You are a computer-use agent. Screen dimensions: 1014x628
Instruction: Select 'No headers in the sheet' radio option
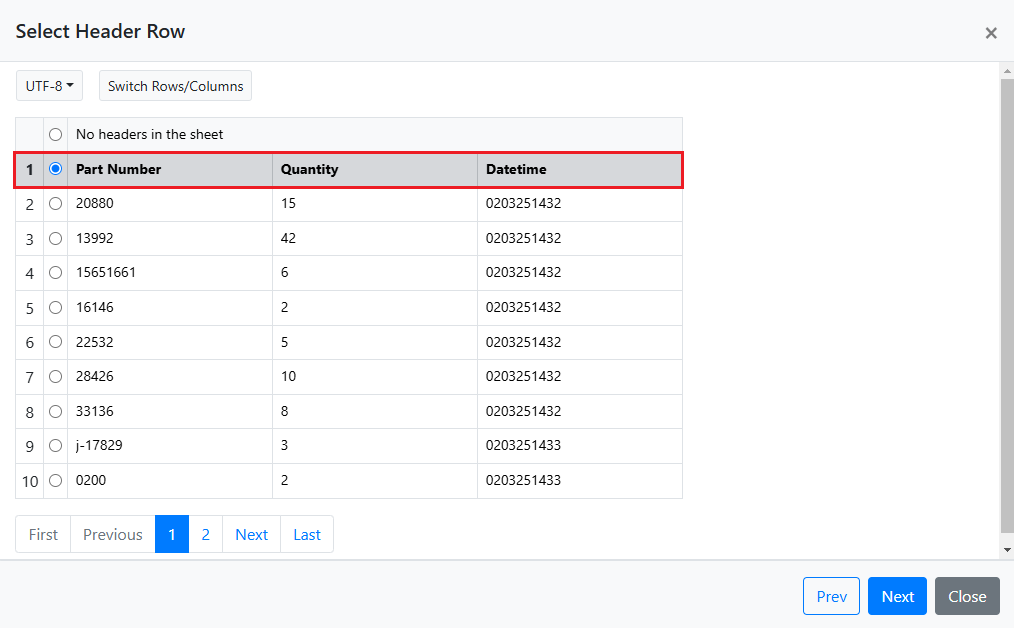coord(56,134)
